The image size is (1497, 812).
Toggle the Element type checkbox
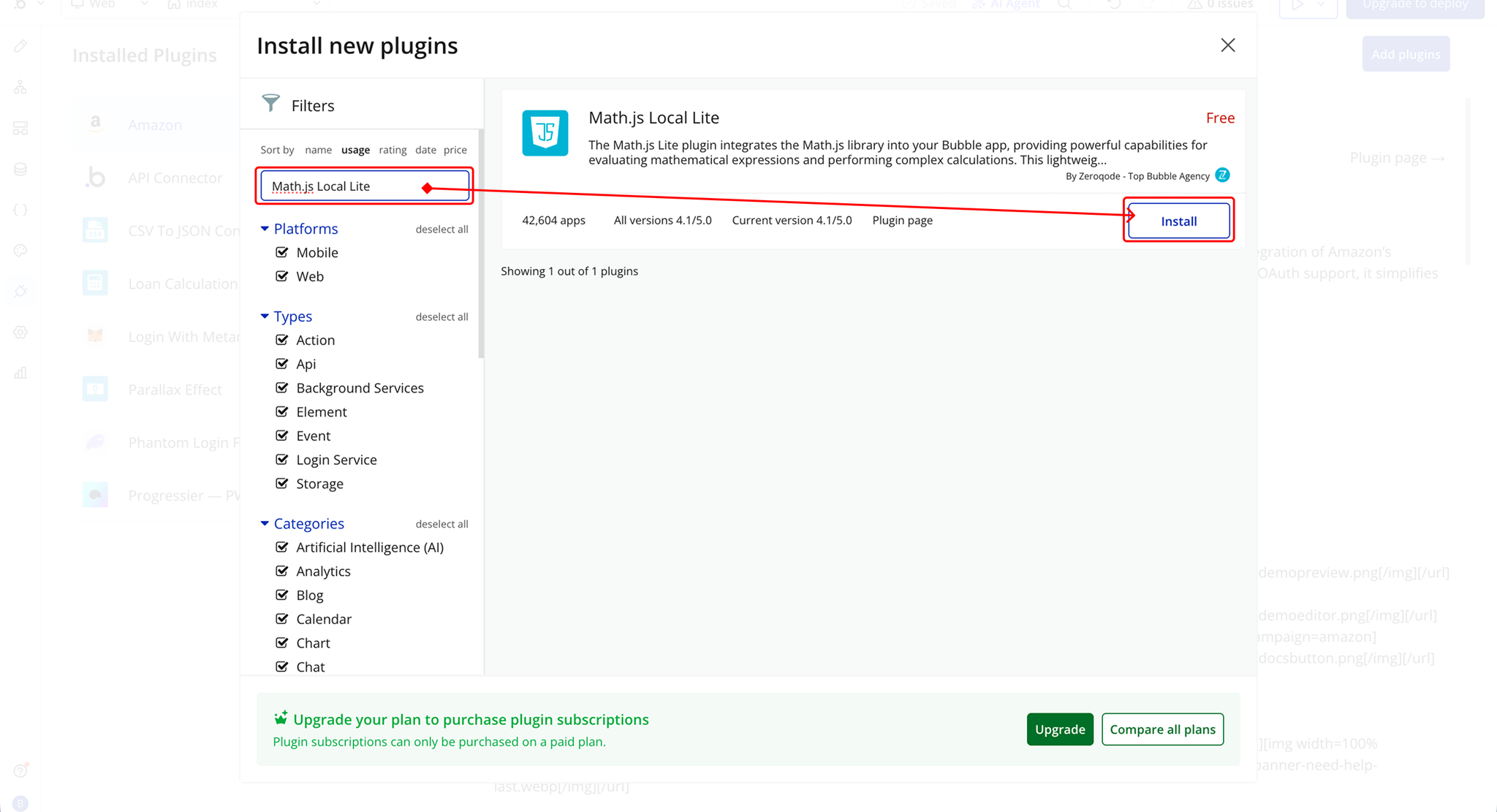tap(281, 411)
